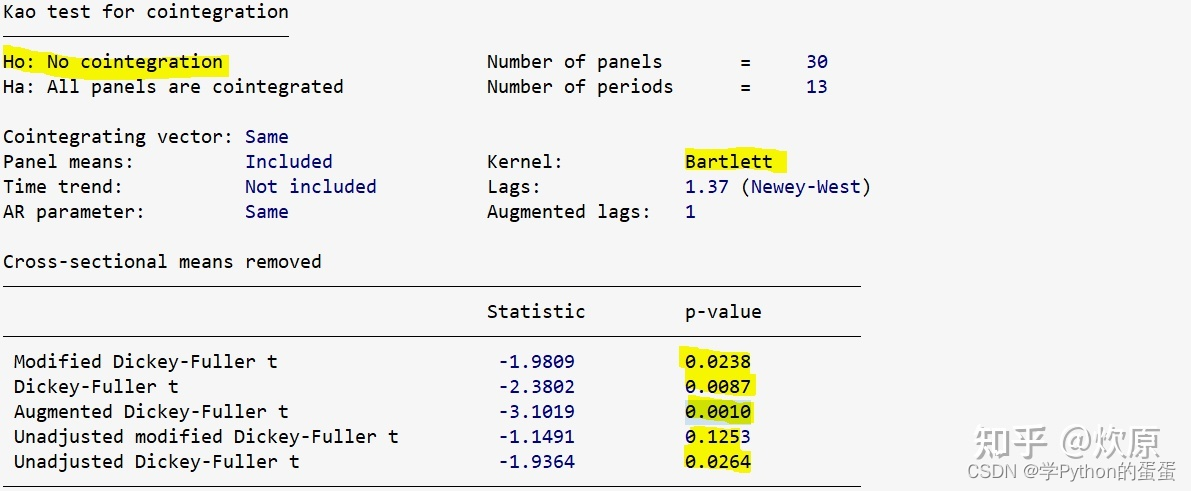Select the statistic -1.9364

point(536,462)
